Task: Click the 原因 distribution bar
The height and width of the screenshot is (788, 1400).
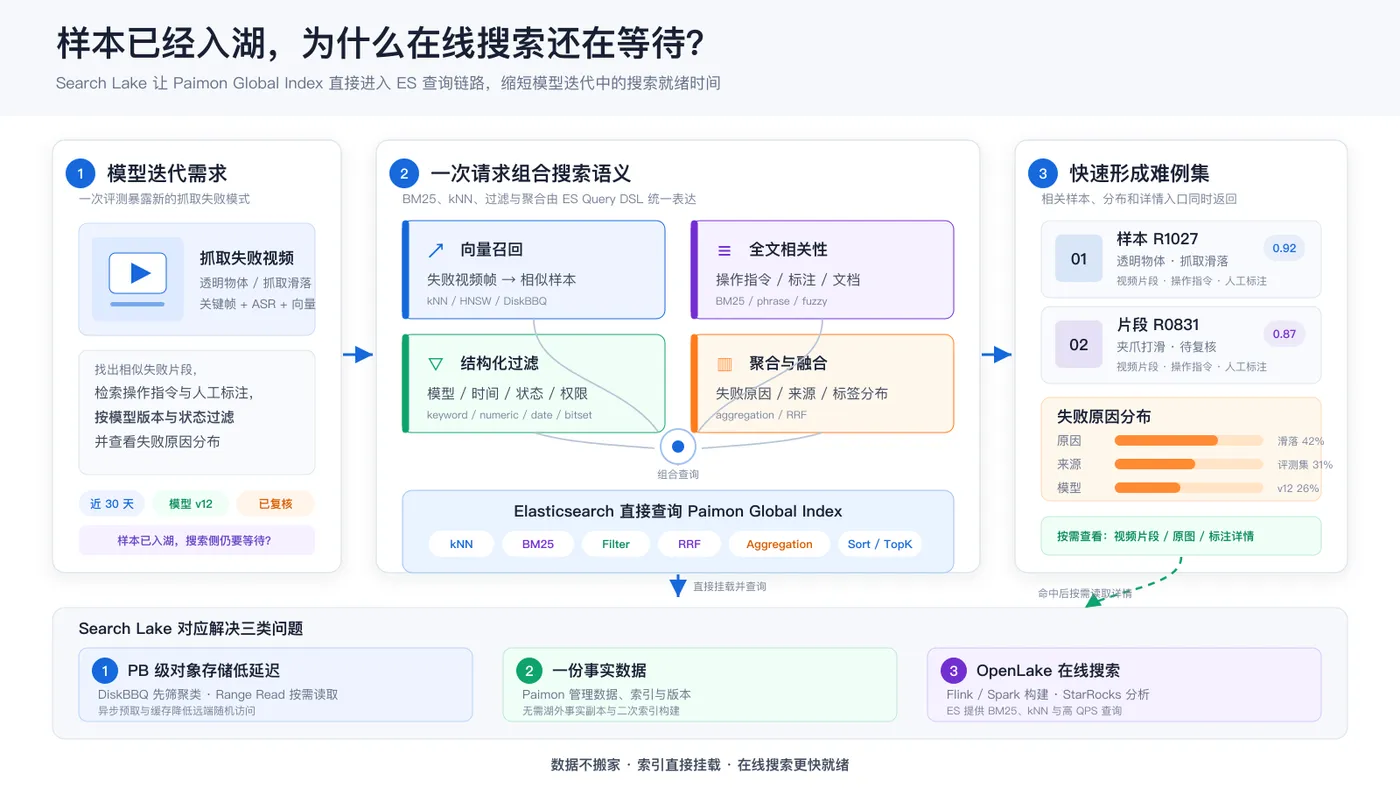Action: pyautogui.click(x=1189, y=441)
